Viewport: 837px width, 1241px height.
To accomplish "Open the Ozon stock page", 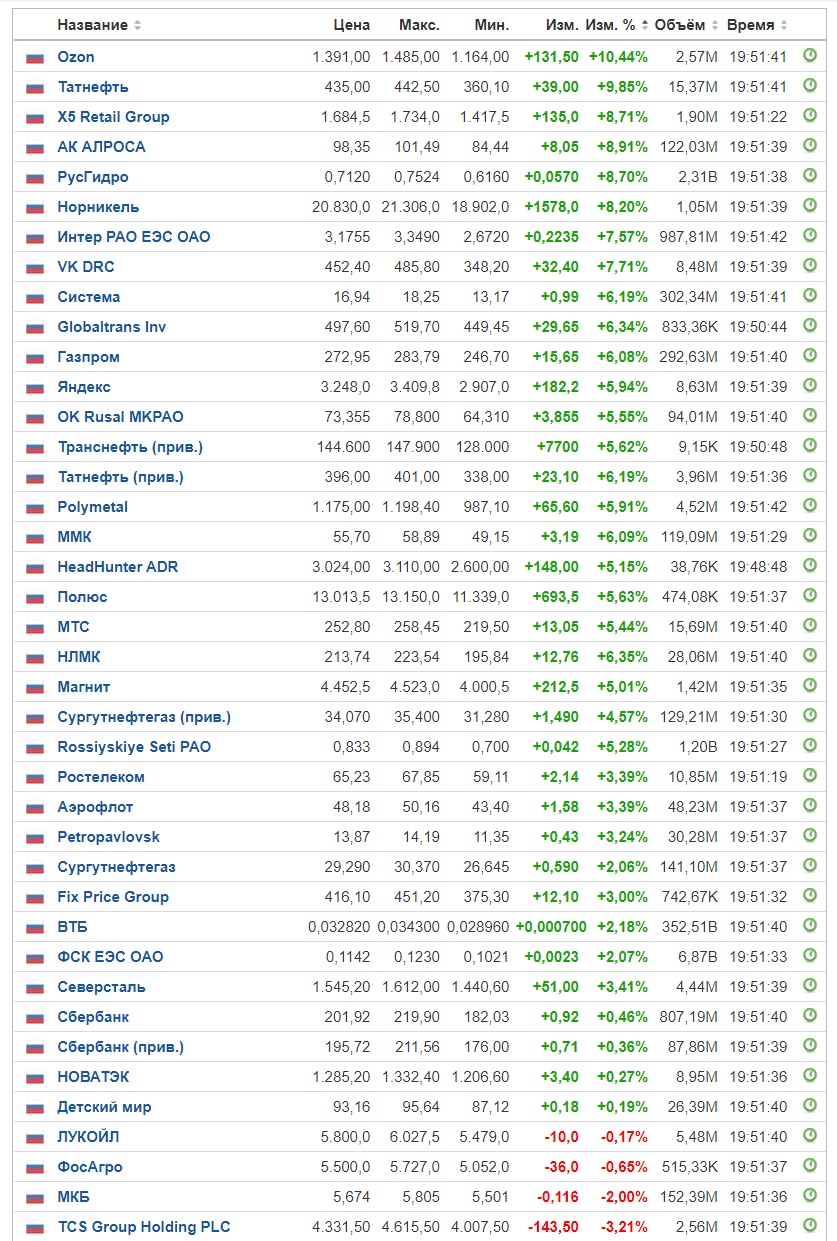I will pos(76,57).
